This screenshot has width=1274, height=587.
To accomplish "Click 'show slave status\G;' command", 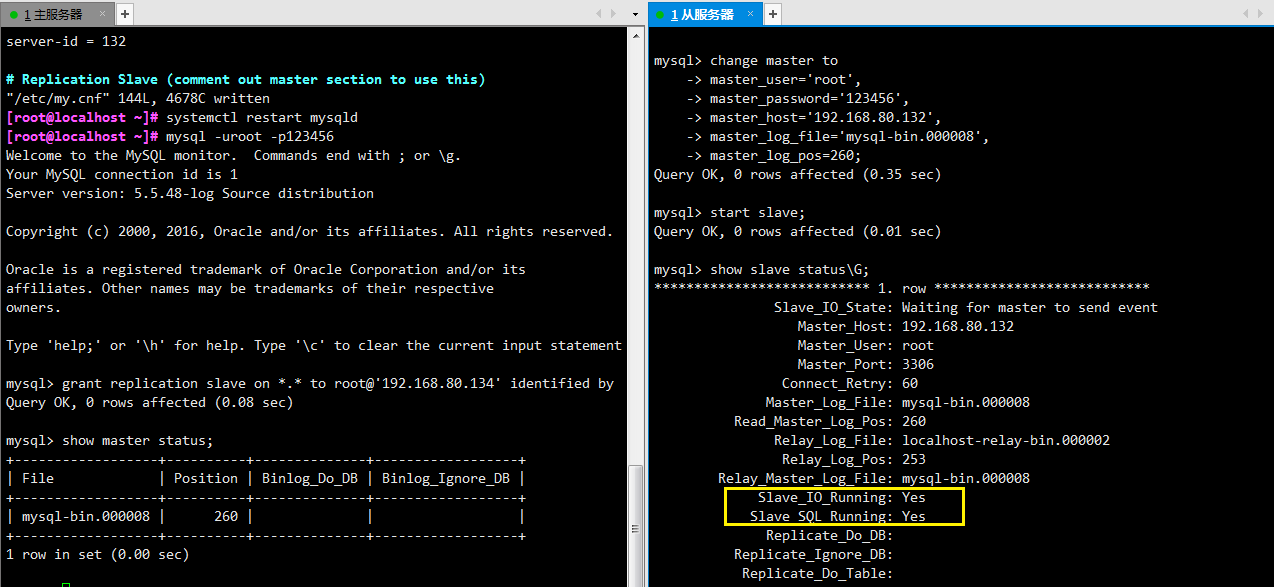I will (790, 269).
